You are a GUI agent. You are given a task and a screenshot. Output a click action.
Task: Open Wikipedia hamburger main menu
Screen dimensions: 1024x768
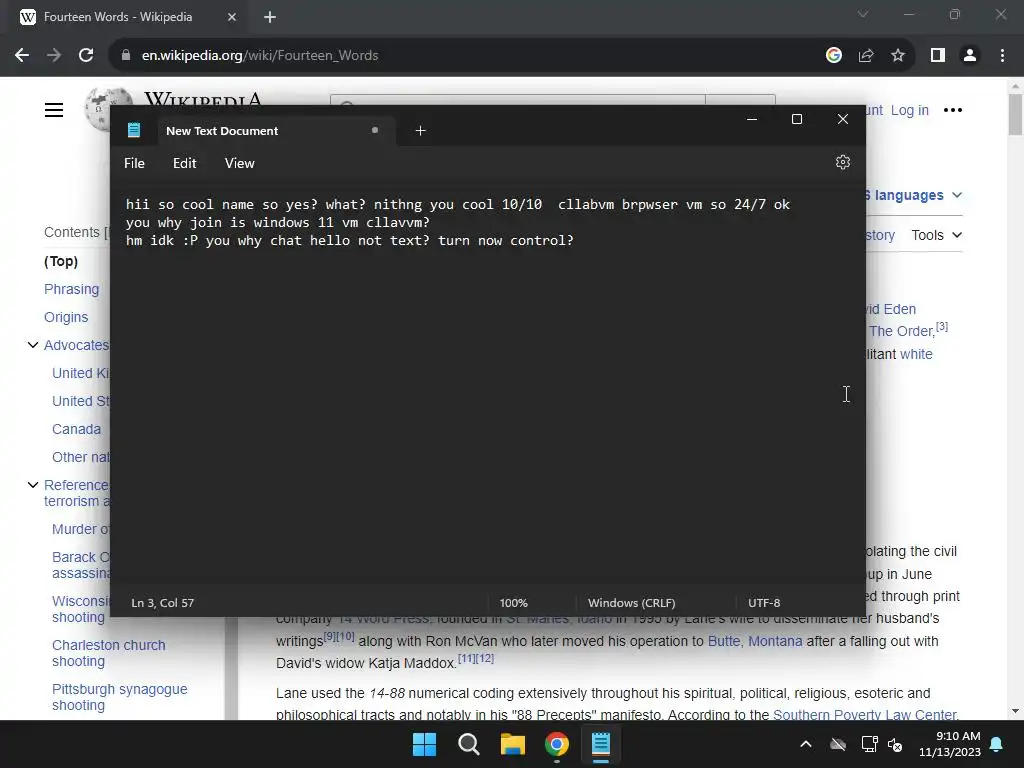click(x=54, y=110)
